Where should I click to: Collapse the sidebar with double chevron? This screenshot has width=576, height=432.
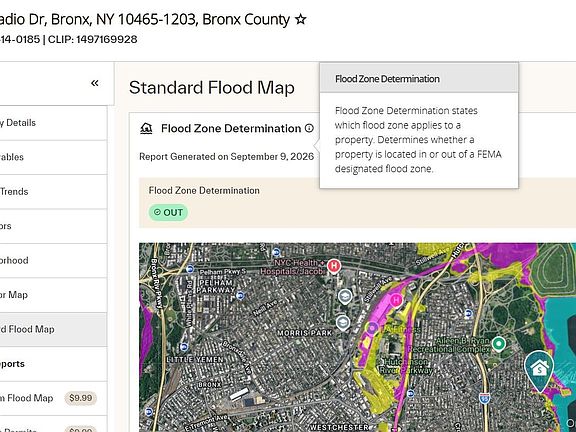pyautogui.click(x=95, y=83)
